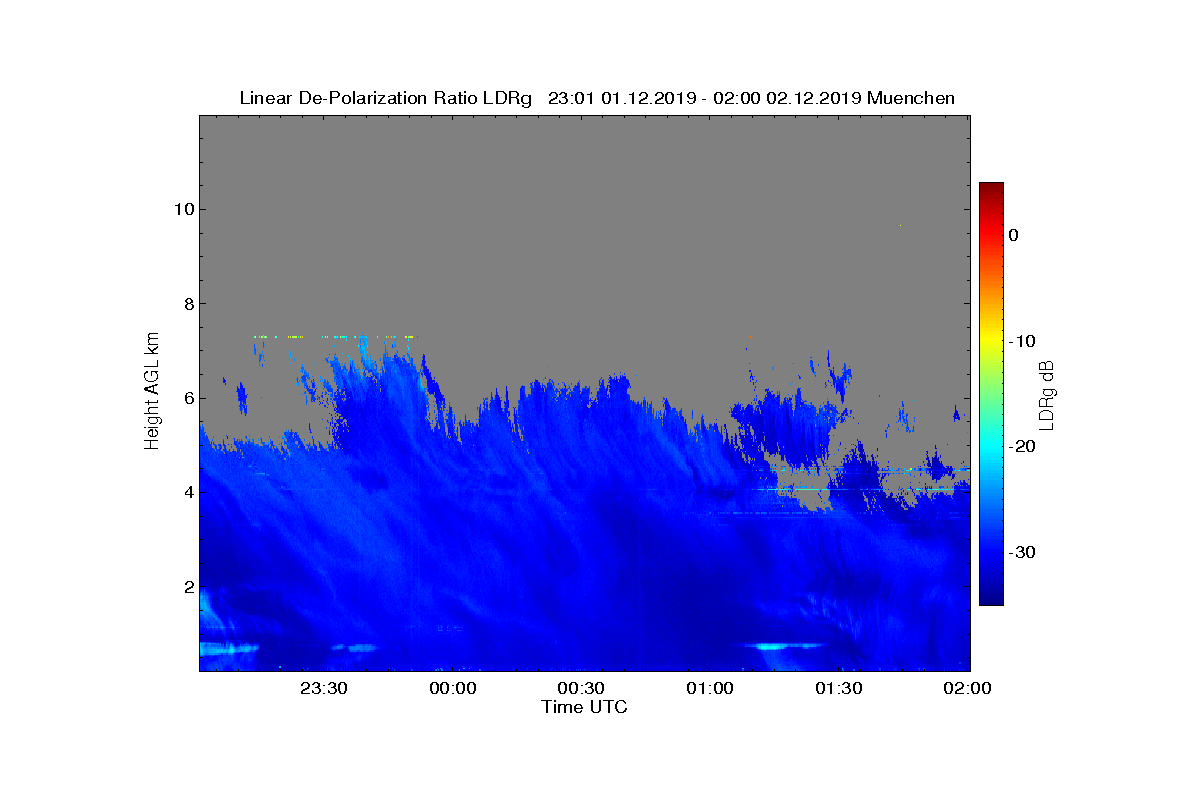Click the dark blue bottom of the colorbar
The width and height of the screenshot is (1200, 800).
(991, 598)
